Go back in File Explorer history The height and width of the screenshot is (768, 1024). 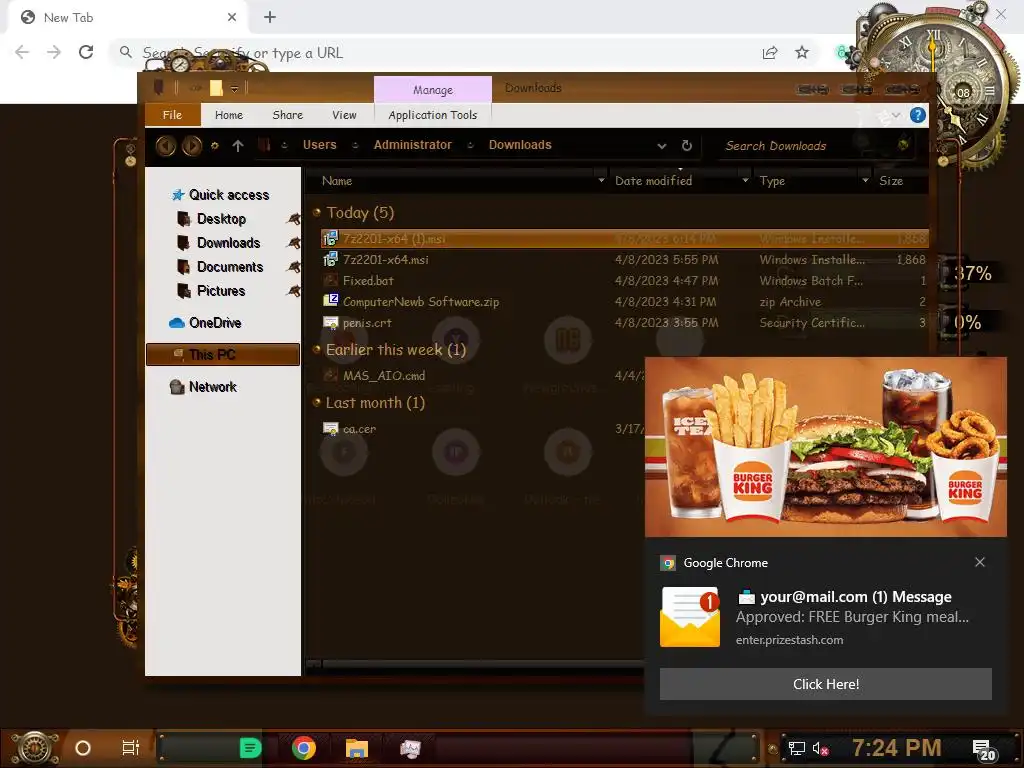(x=165, y=146)
